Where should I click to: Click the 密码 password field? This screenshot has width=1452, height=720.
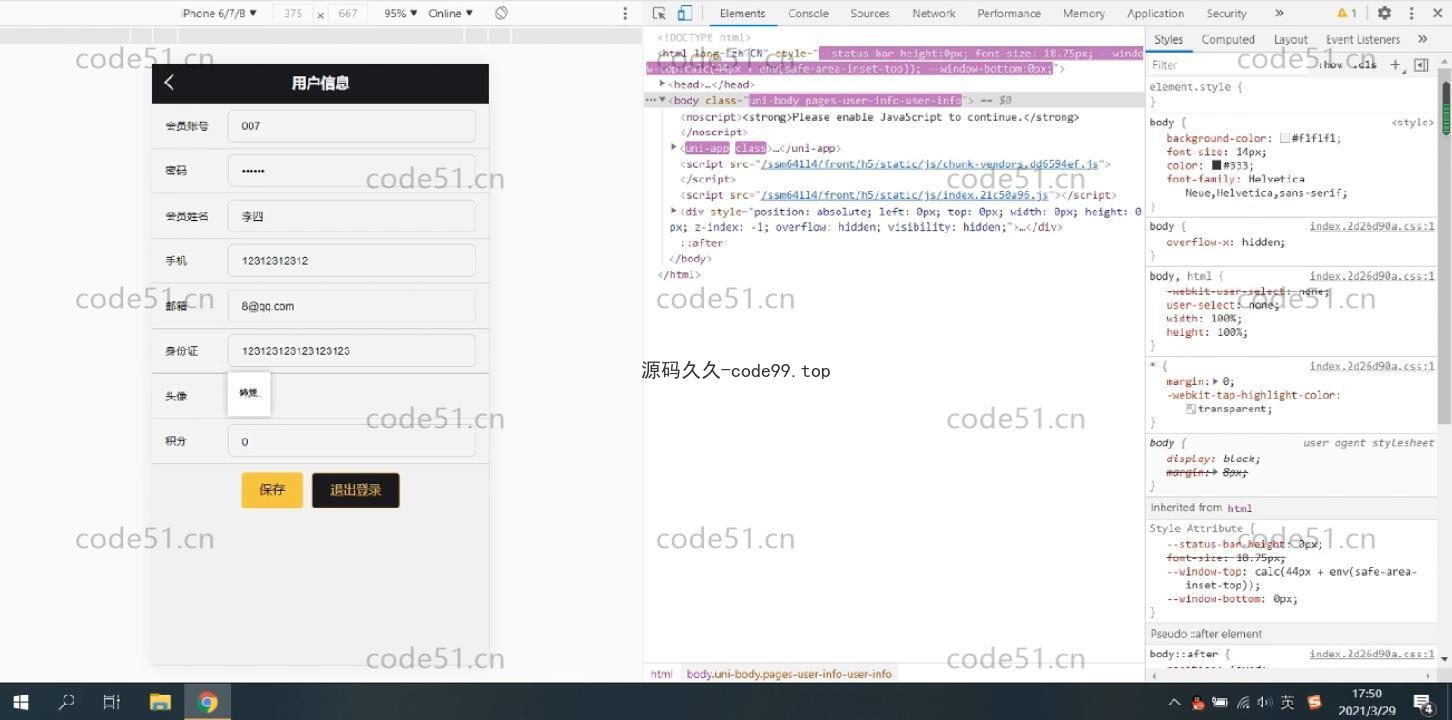[x=351, y=170]
